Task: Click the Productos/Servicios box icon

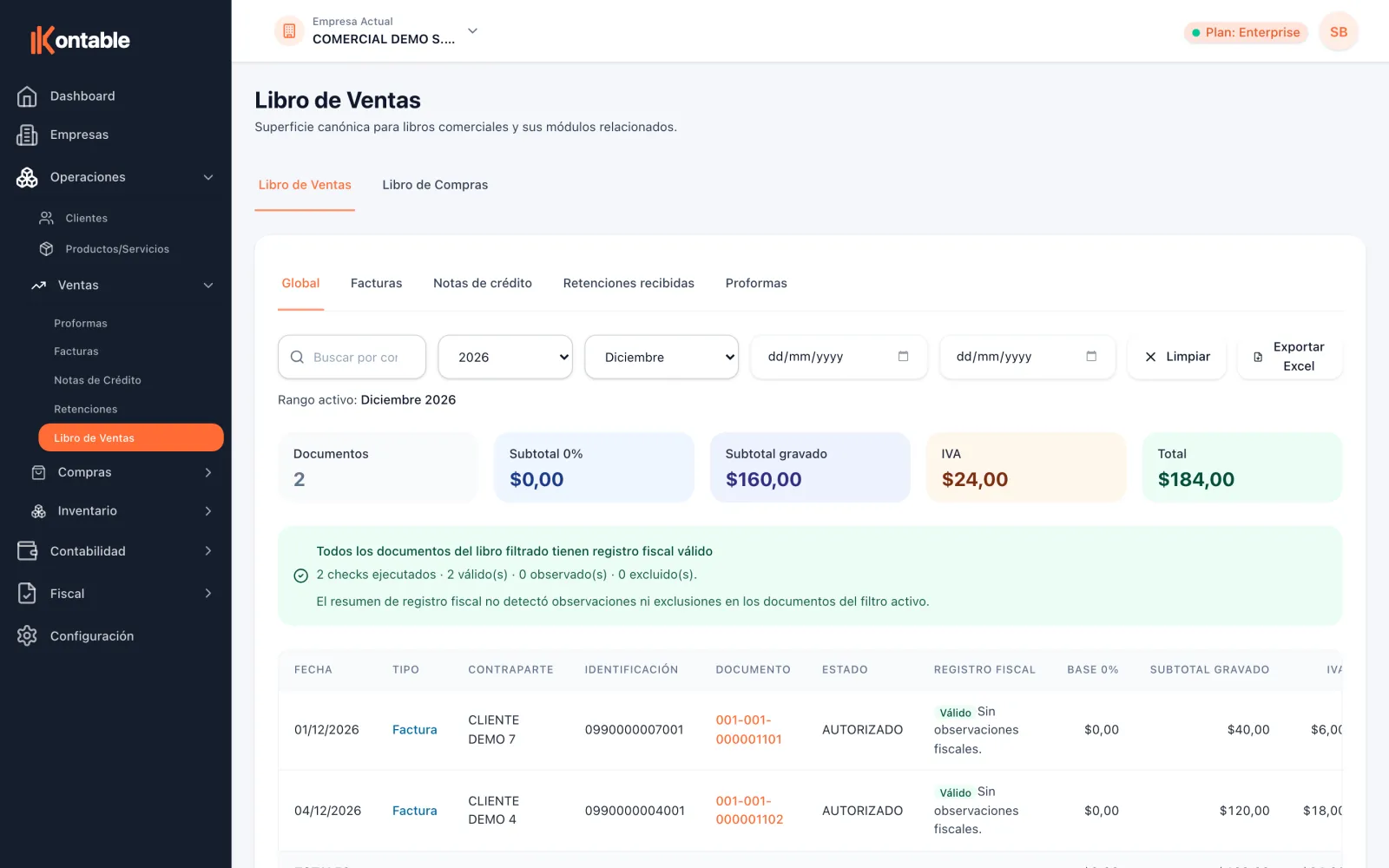Action: click(47, 249)
